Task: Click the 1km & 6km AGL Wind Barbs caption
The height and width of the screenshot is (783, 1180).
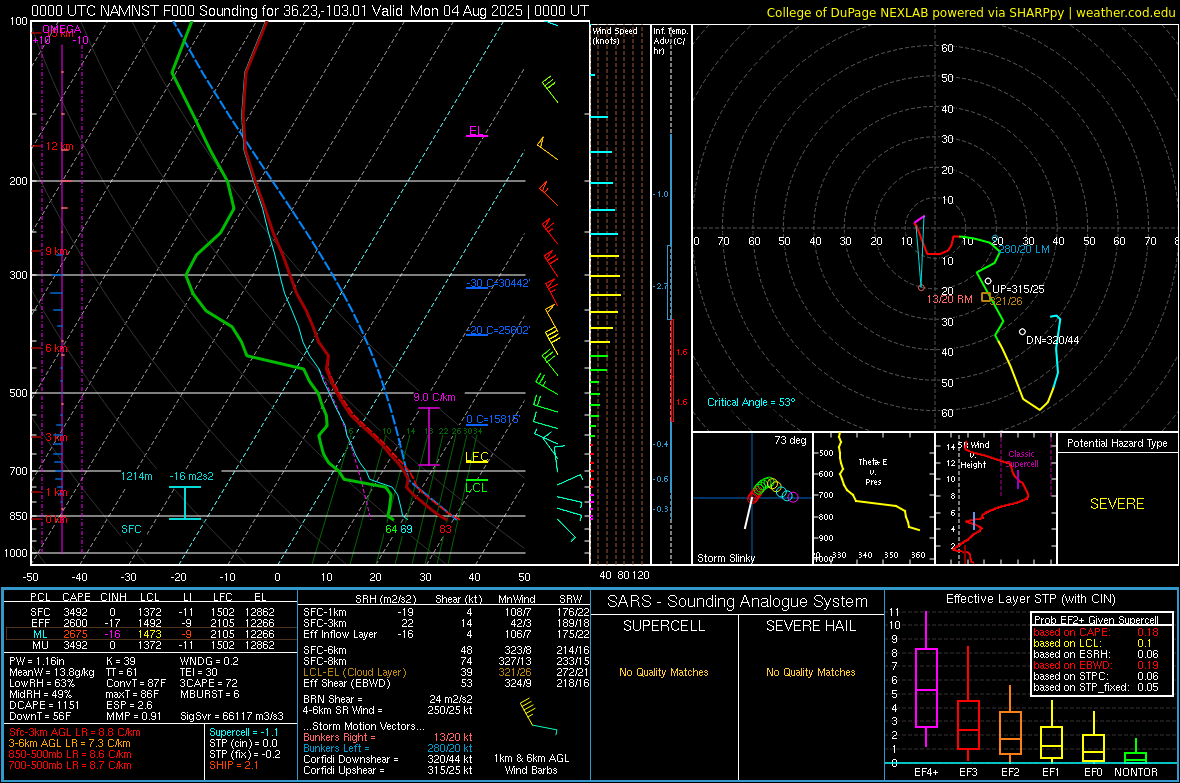Action: (531, 764)
